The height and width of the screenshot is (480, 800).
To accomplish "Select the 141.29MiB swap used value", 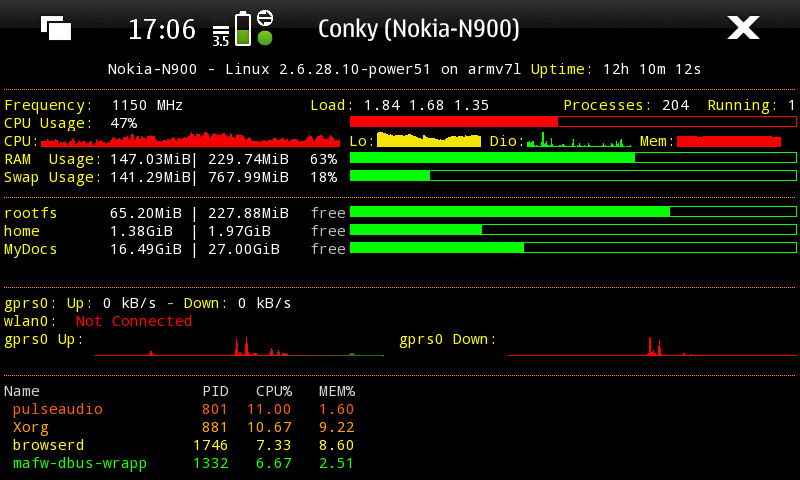I will 150,177.
